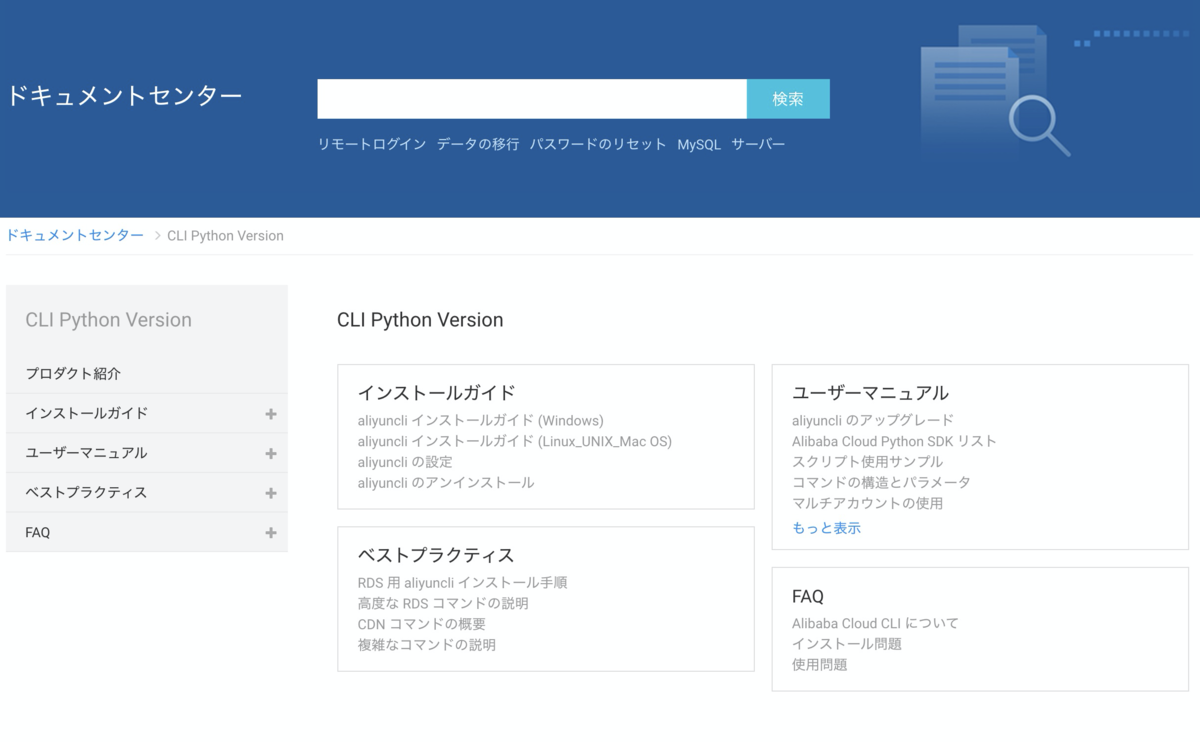
Task: Open the リモートログイン quick link
Action: (x=370, y=143)
